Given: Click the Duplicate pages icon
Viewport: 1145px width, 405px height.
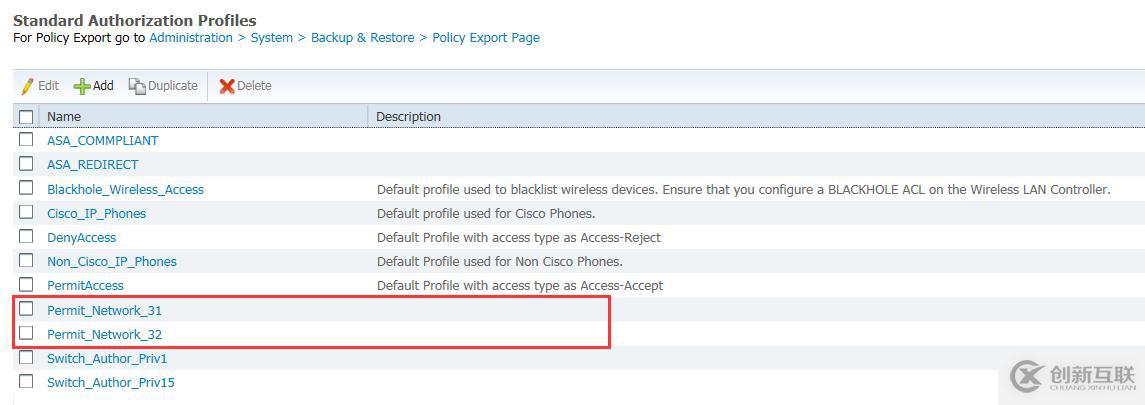Looking at the screenshot, I should point(137,86).
